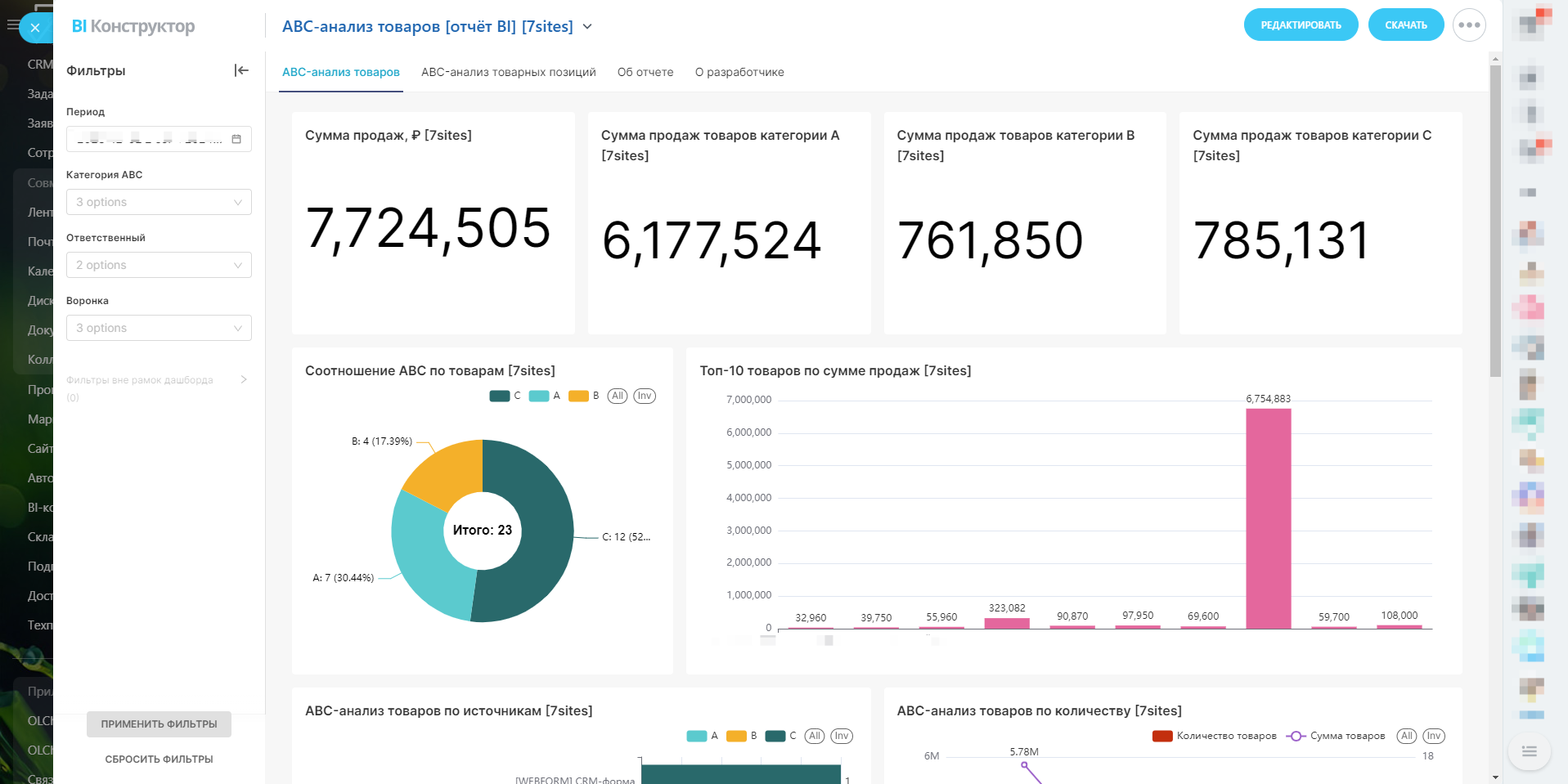Open the Об отчете tab
The width and height of the screenshot is (1568, 784).
point(645,72)
